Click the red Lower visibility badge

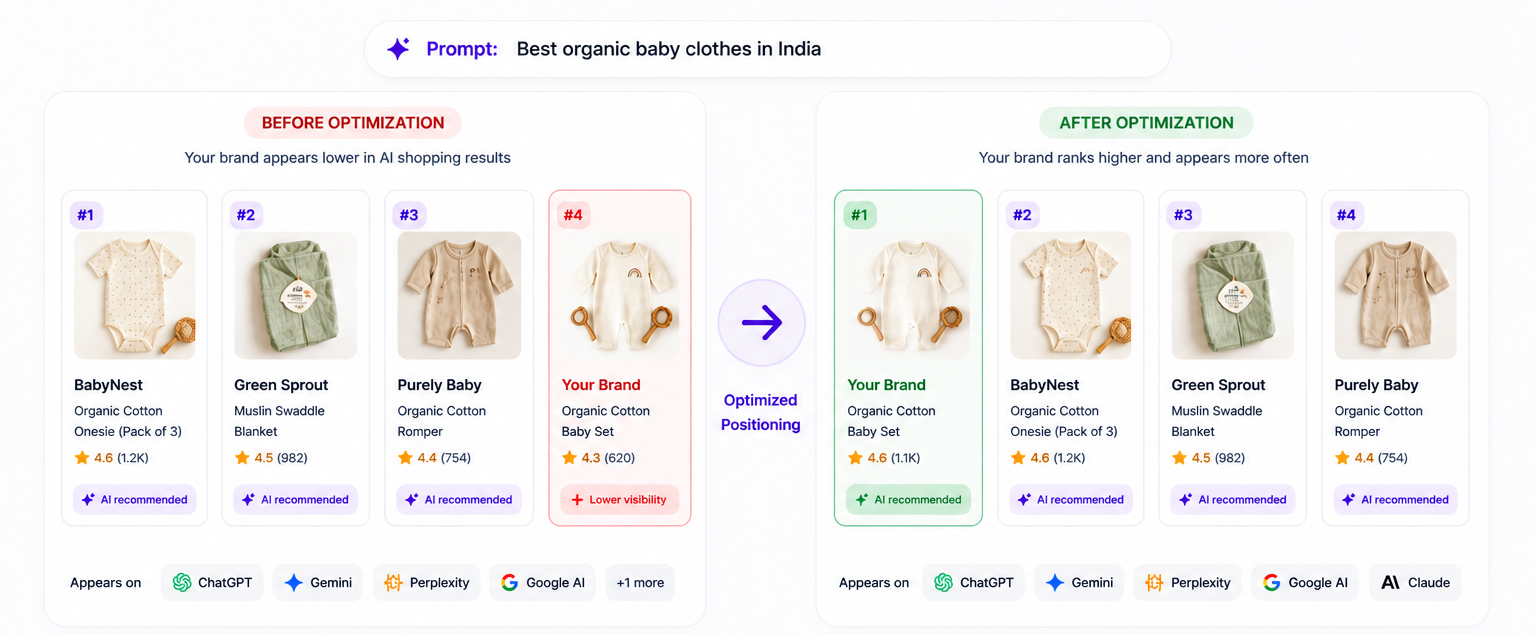click(x=619, y=500)
